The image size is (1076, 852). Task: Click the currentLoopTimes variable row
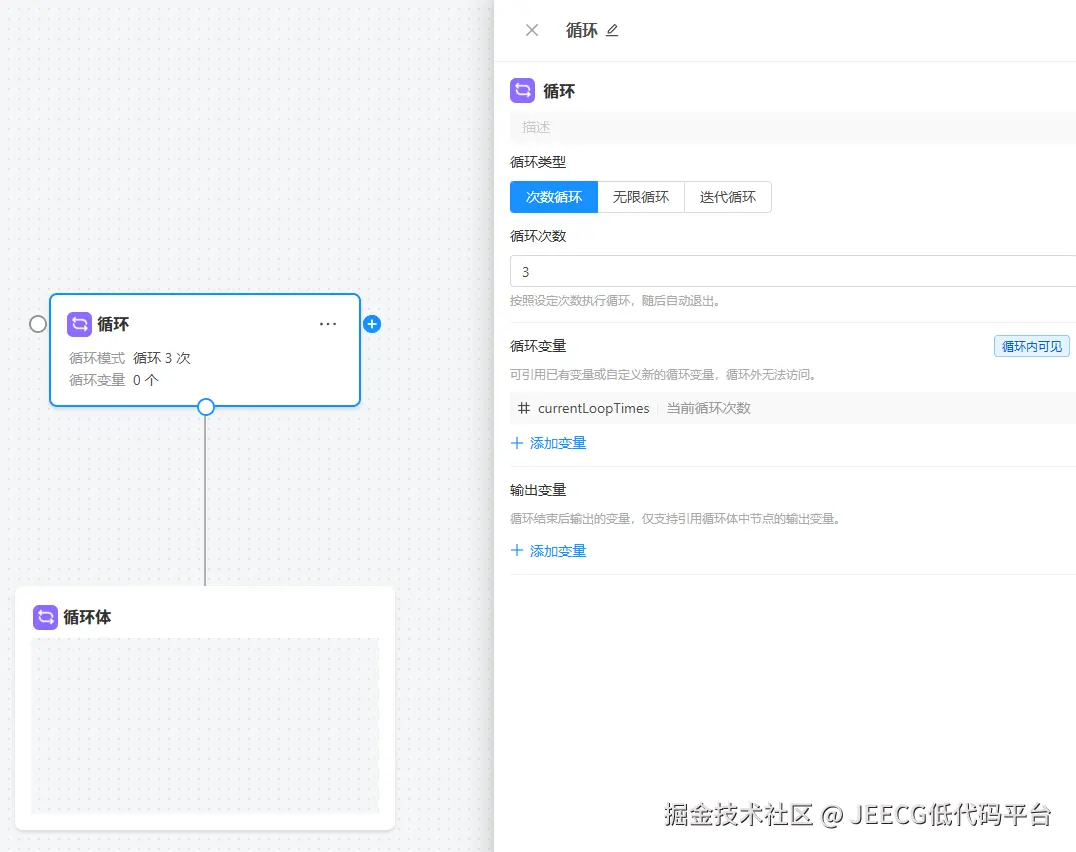[x=591, y=408]
